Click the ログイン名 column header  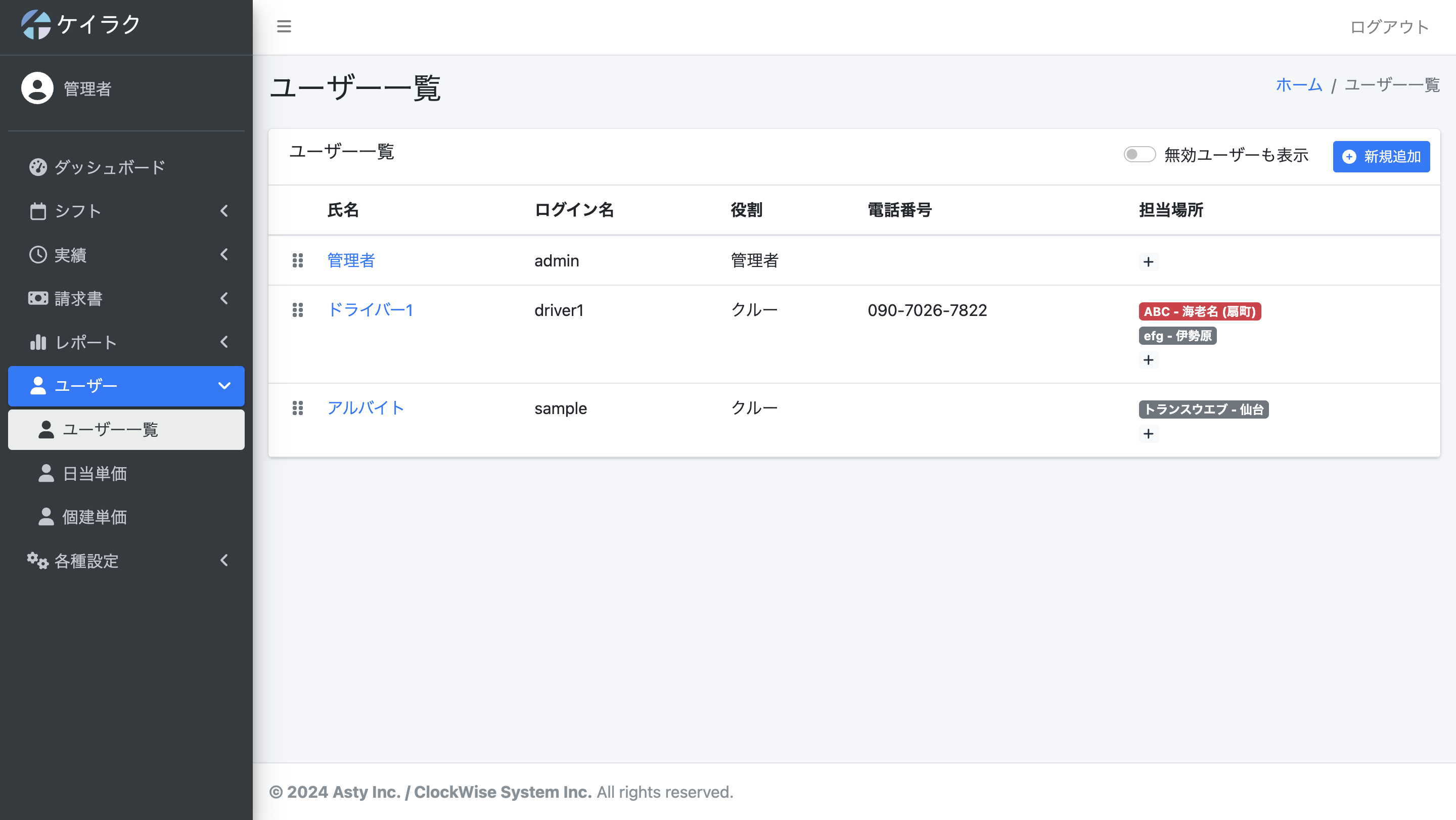(x=574, y=210)
